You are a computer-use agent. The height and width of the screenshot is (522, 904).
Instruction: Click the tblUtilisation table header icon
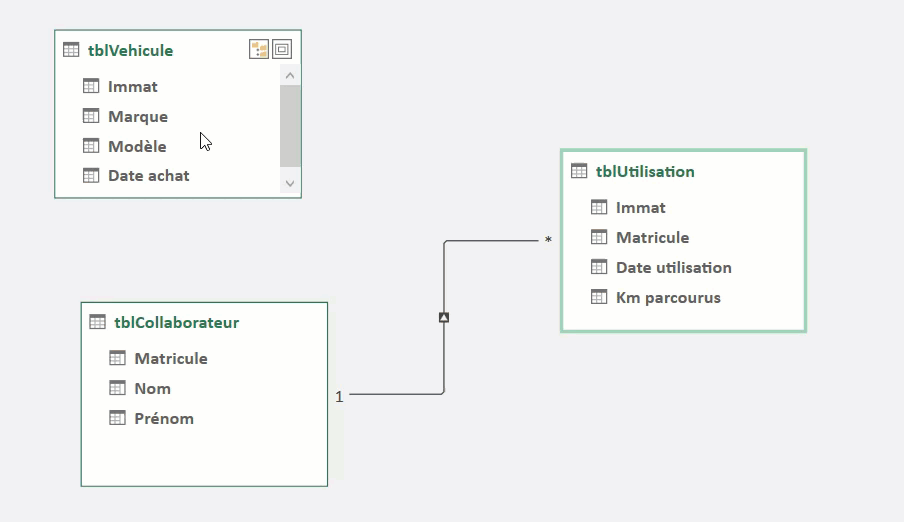[x=579, y=171]
